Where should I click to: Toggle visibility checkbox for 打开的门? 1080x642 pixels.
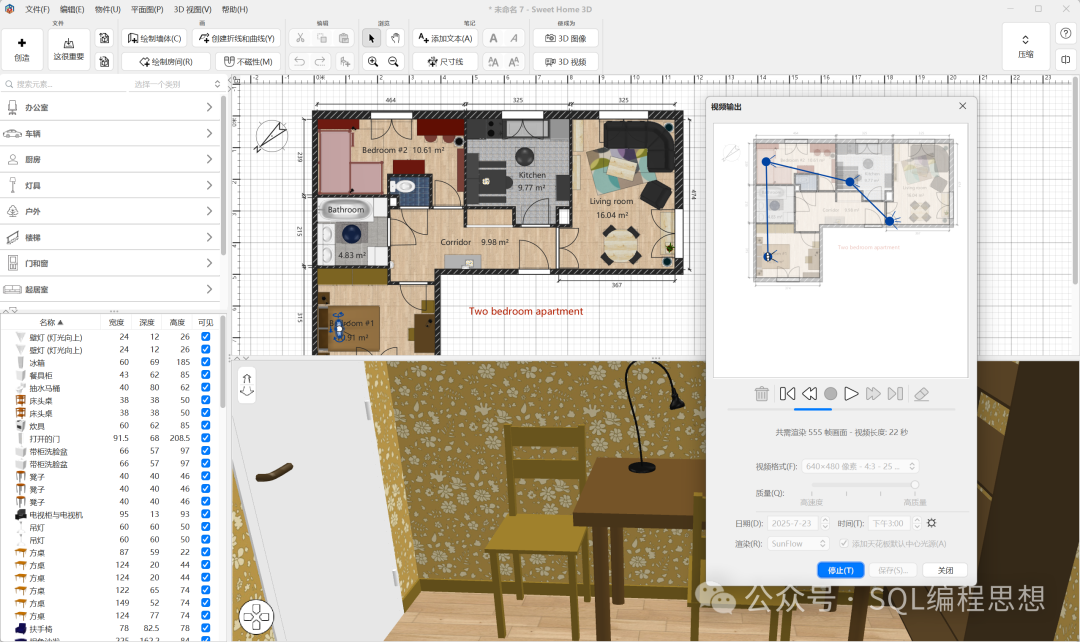coord(206,438)
